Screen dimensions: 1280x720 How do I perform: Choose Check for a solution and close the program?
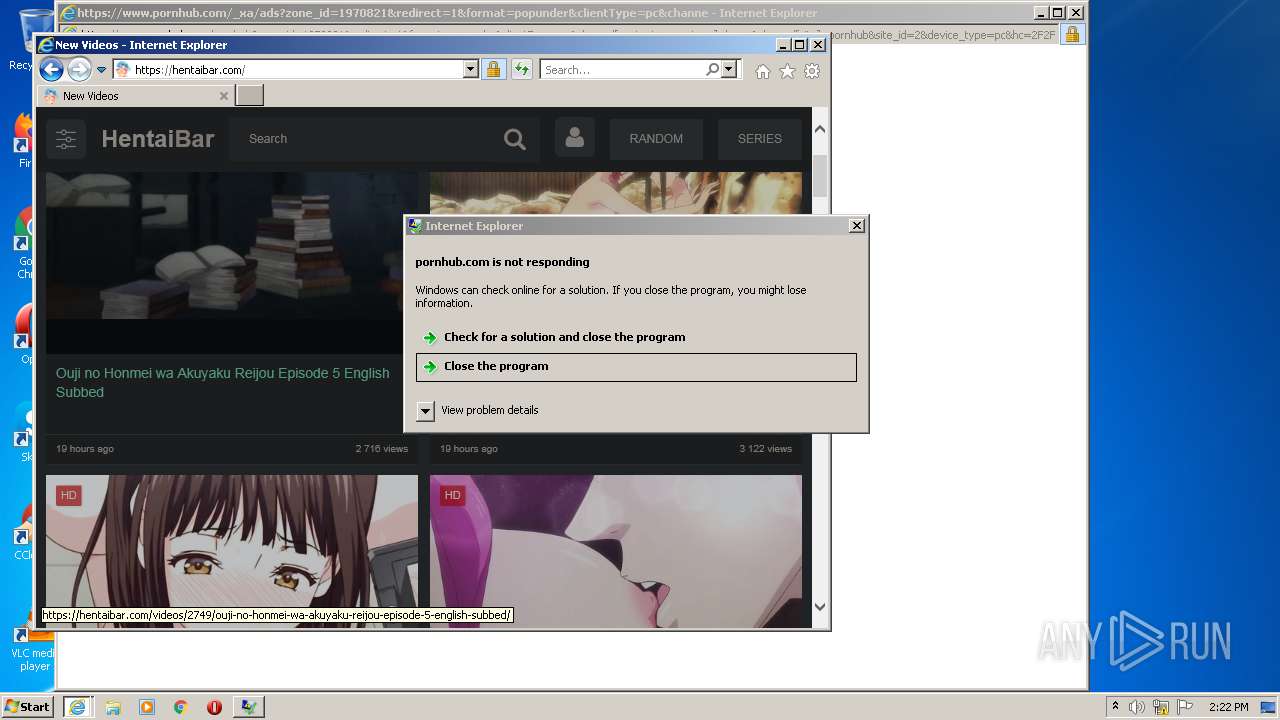click(636, 337)
